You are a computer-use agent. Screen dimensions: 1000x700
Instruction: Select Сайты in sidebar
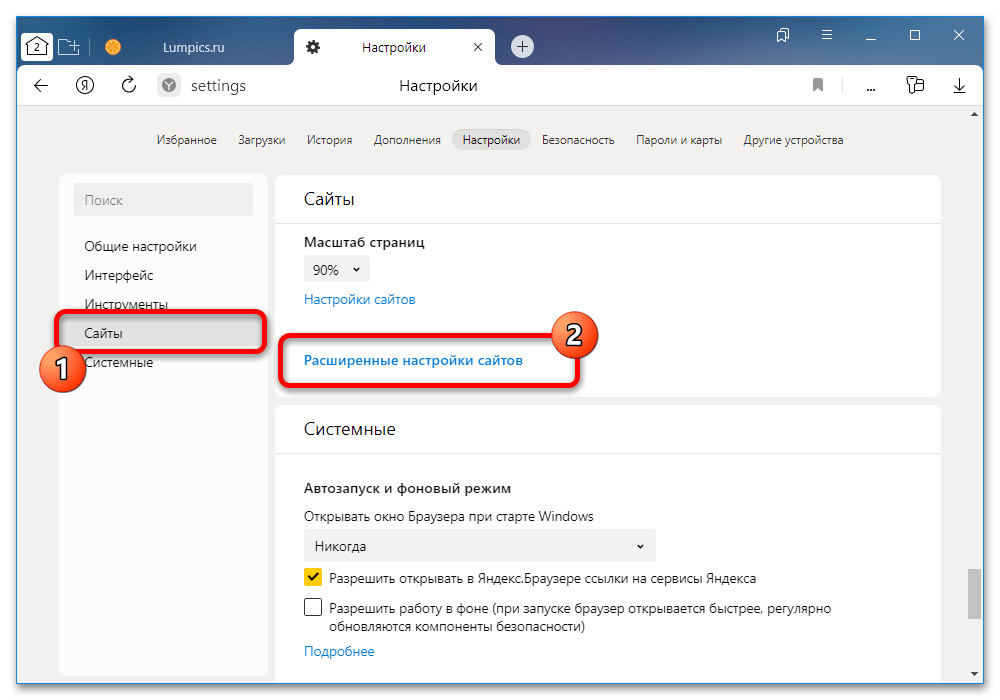163,333
